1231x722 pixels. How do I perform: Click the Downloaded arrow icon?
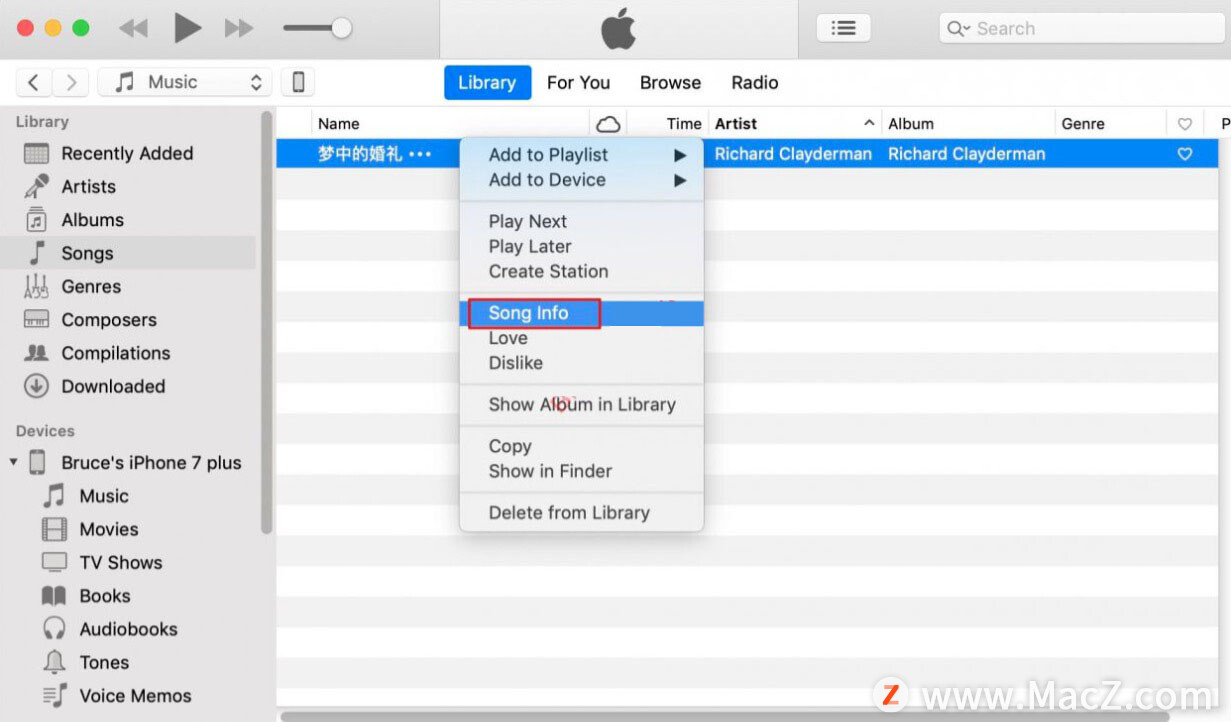coord(37,386)
